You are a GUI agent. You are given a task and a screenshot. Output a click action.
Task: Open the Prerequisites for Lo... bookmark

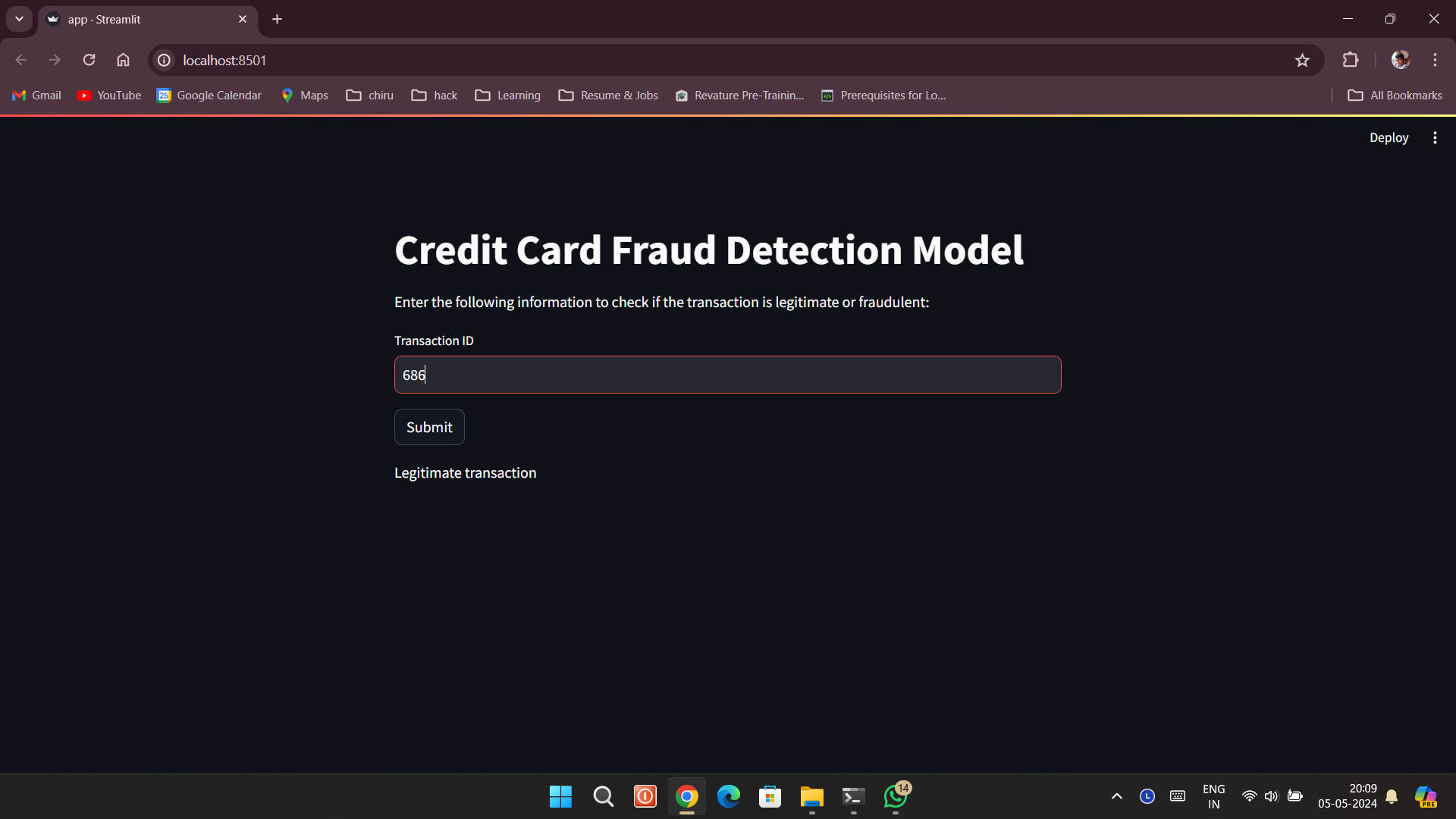(x=883, y=96)
